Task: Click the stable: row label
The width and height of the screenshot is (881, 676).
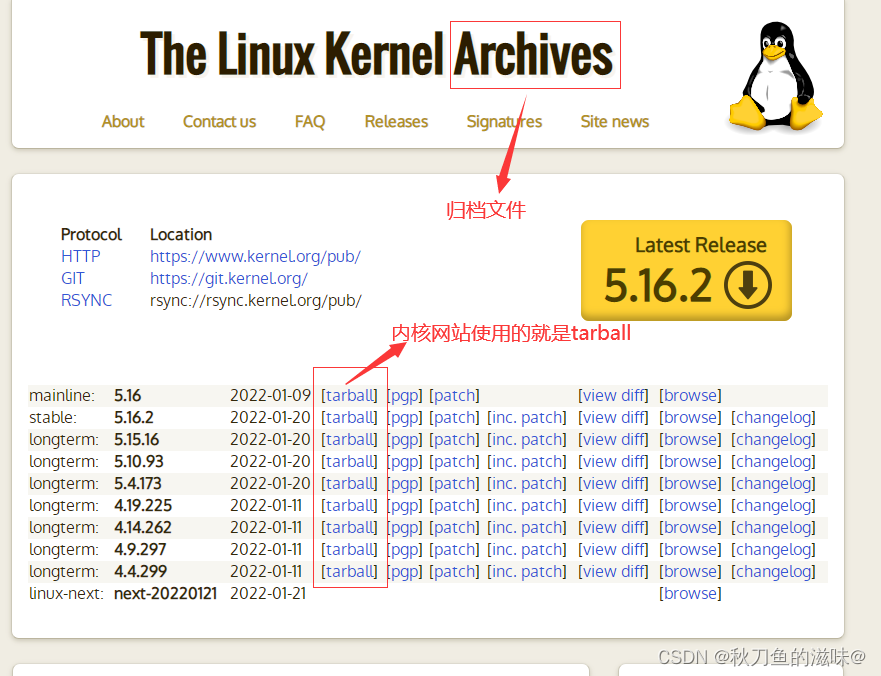Action: [x=53, y=418]
